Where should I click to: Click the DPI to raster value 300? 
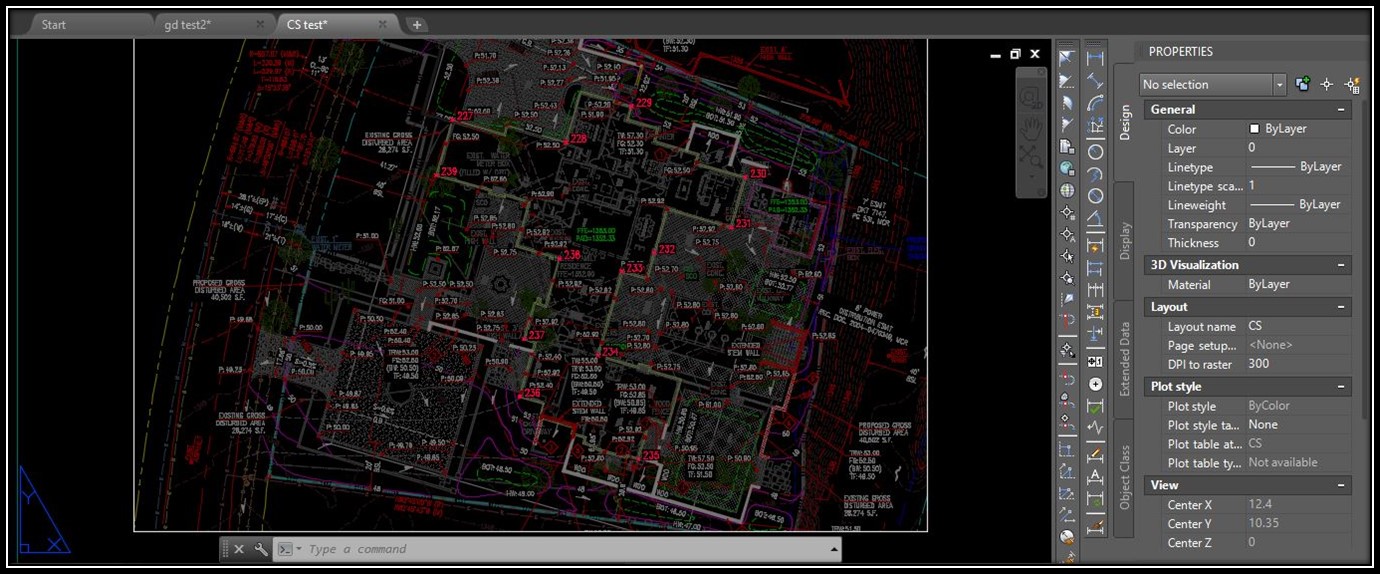coord(1259,364)
